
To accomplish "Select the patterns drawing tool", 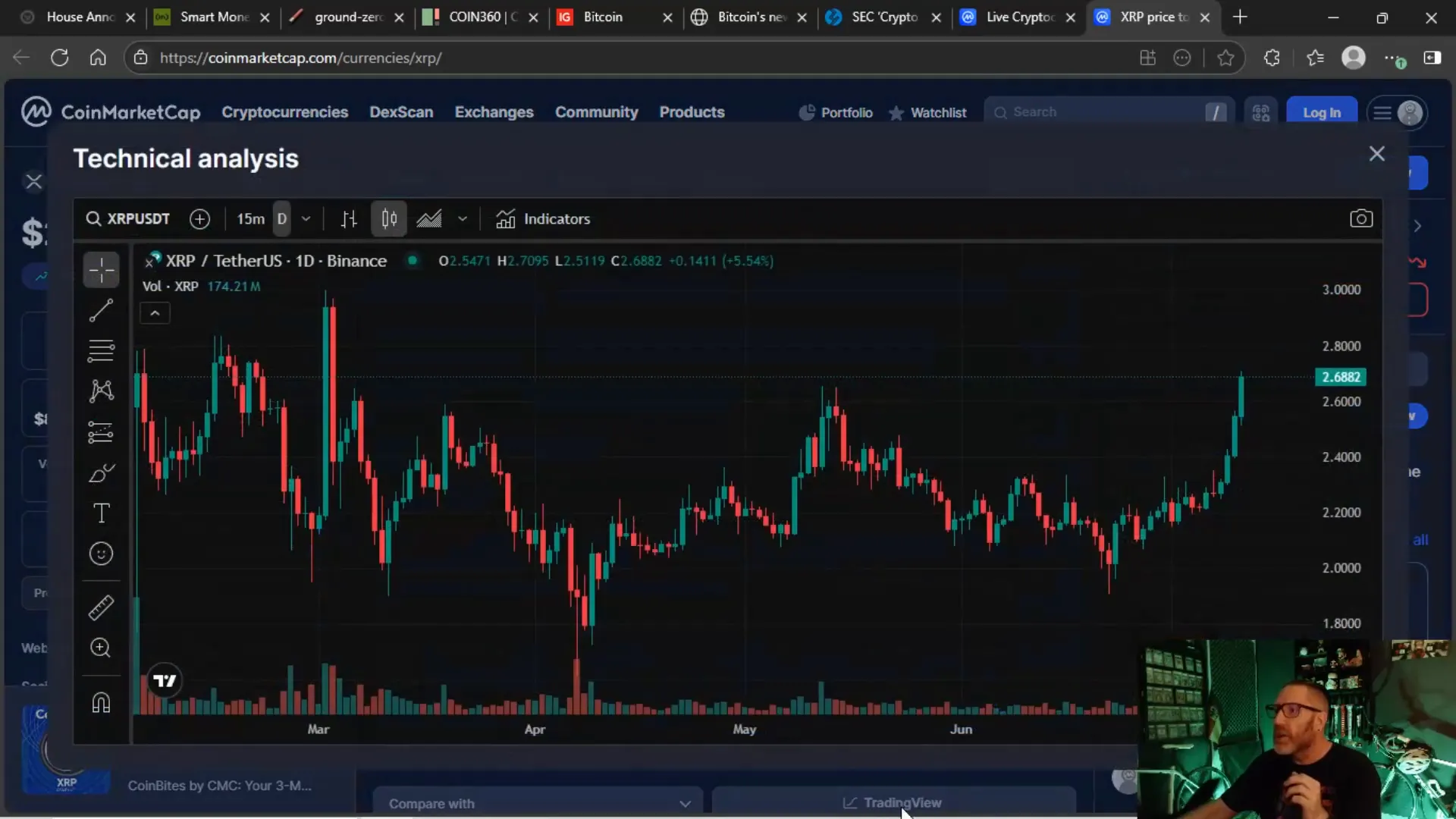I will click(x=101, y=391).
